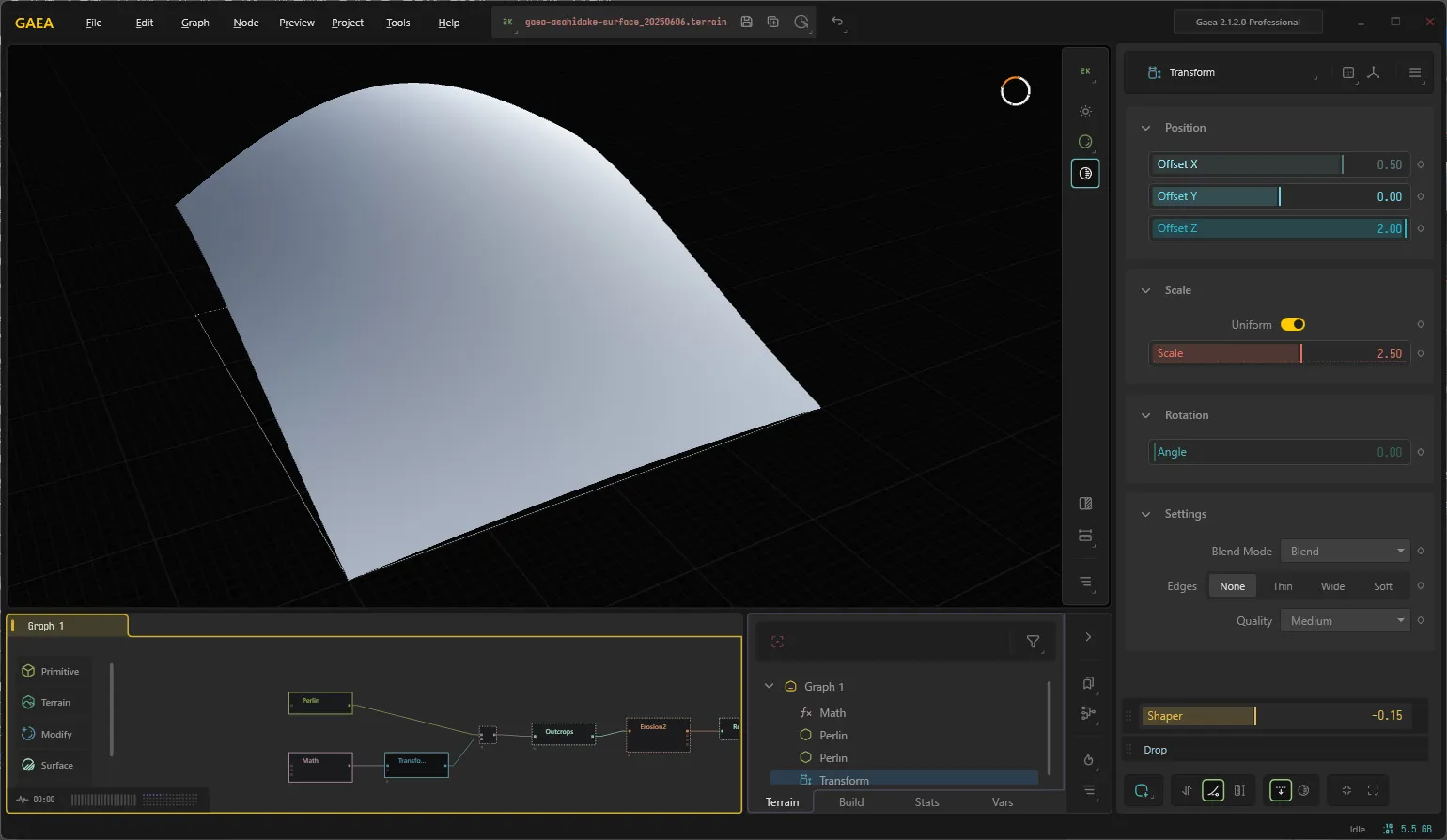This screenshot has height=840, width=1447.
Task: Collapse the Position section
Action: tap(1145, 128)
